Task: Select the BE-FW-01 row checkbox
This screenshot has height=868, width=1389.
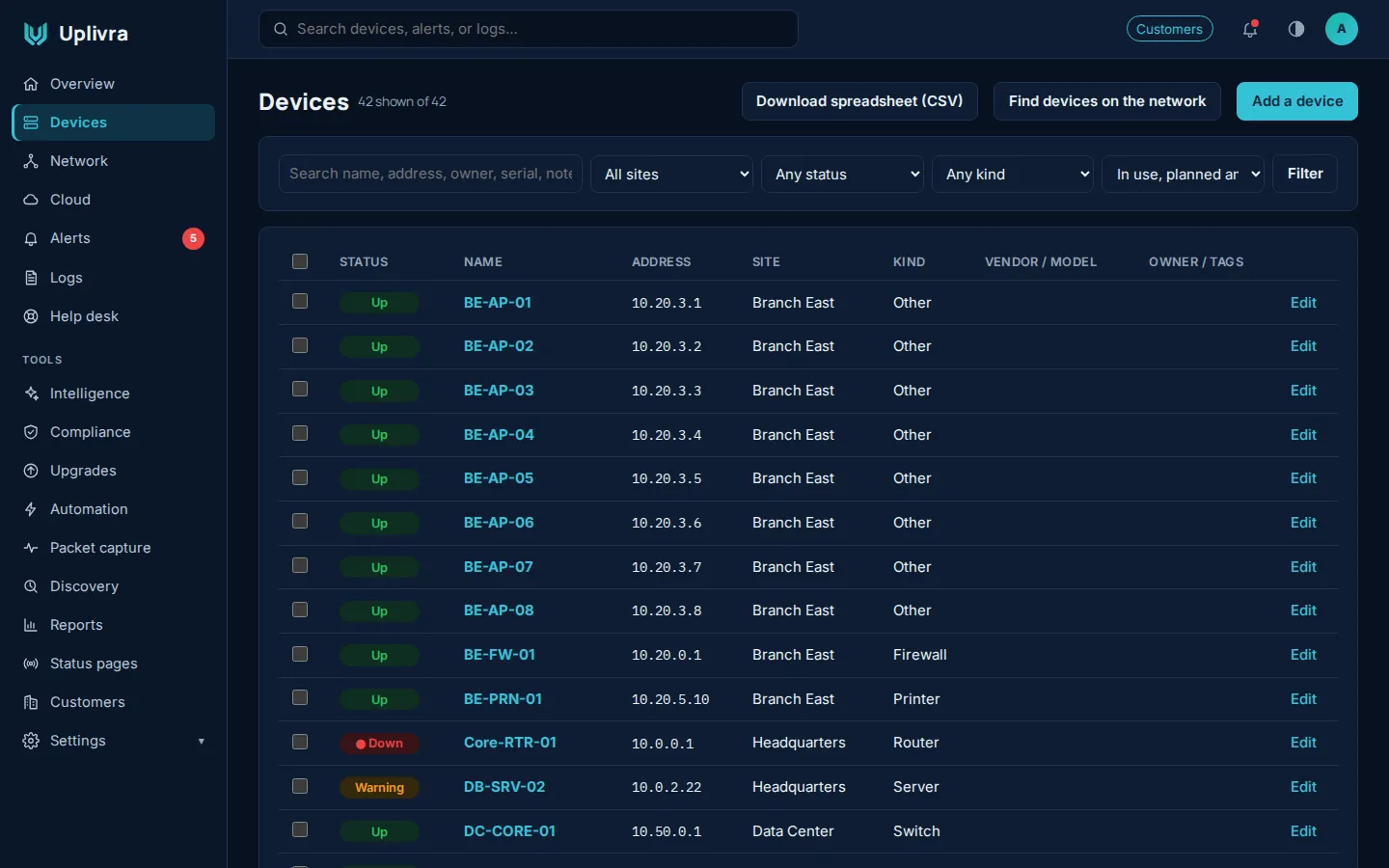Action: point(300,654)
